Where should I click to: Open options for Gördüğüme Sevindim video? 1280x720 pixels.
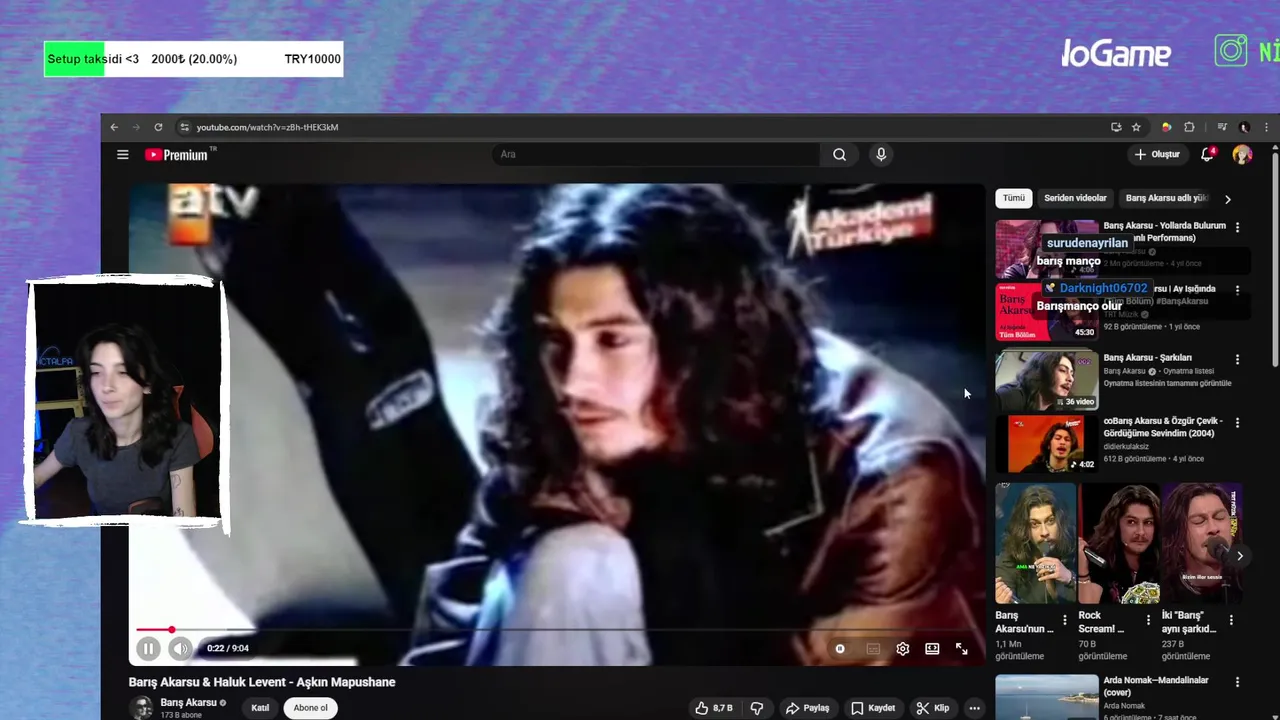point(1237,423)
